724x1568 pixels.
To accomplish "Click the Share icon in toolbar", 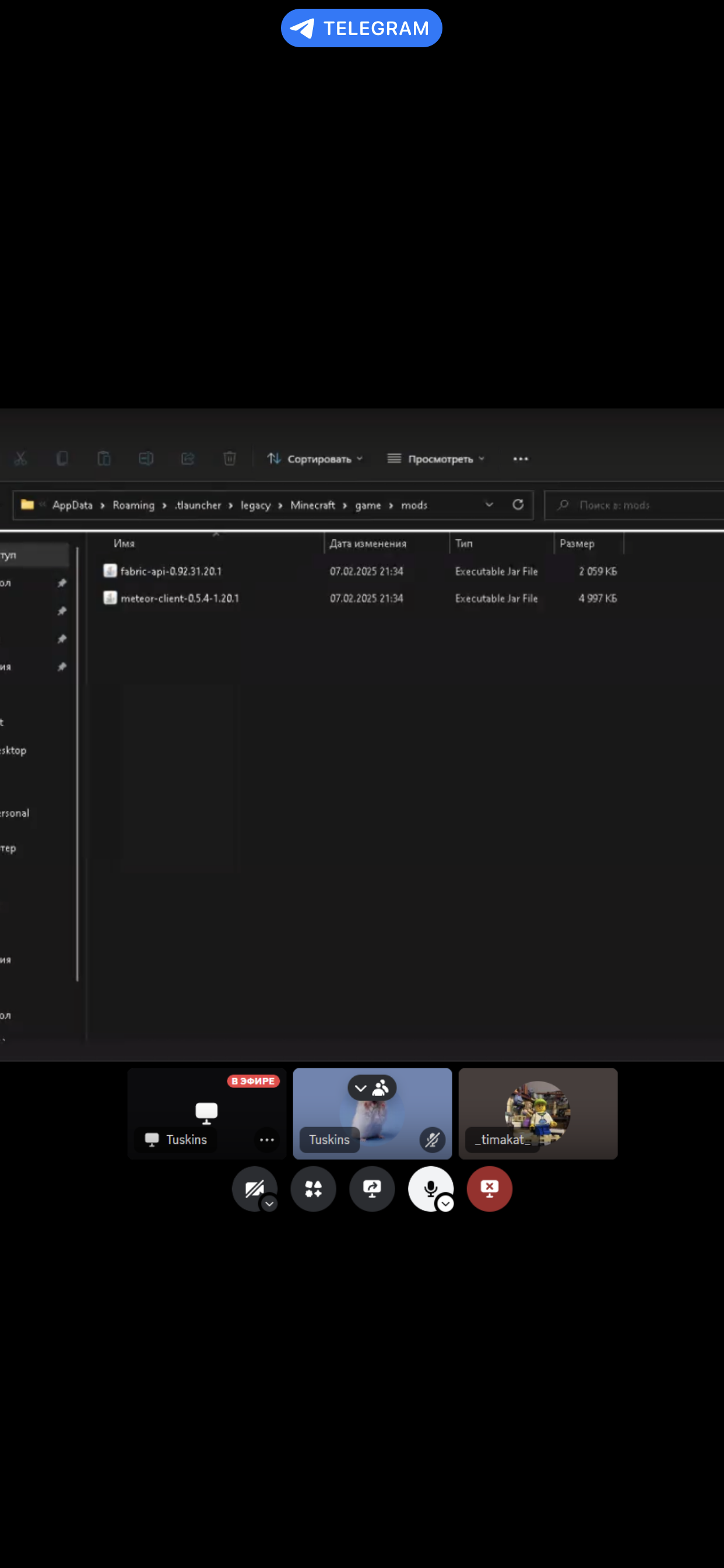I will [188, 459].
